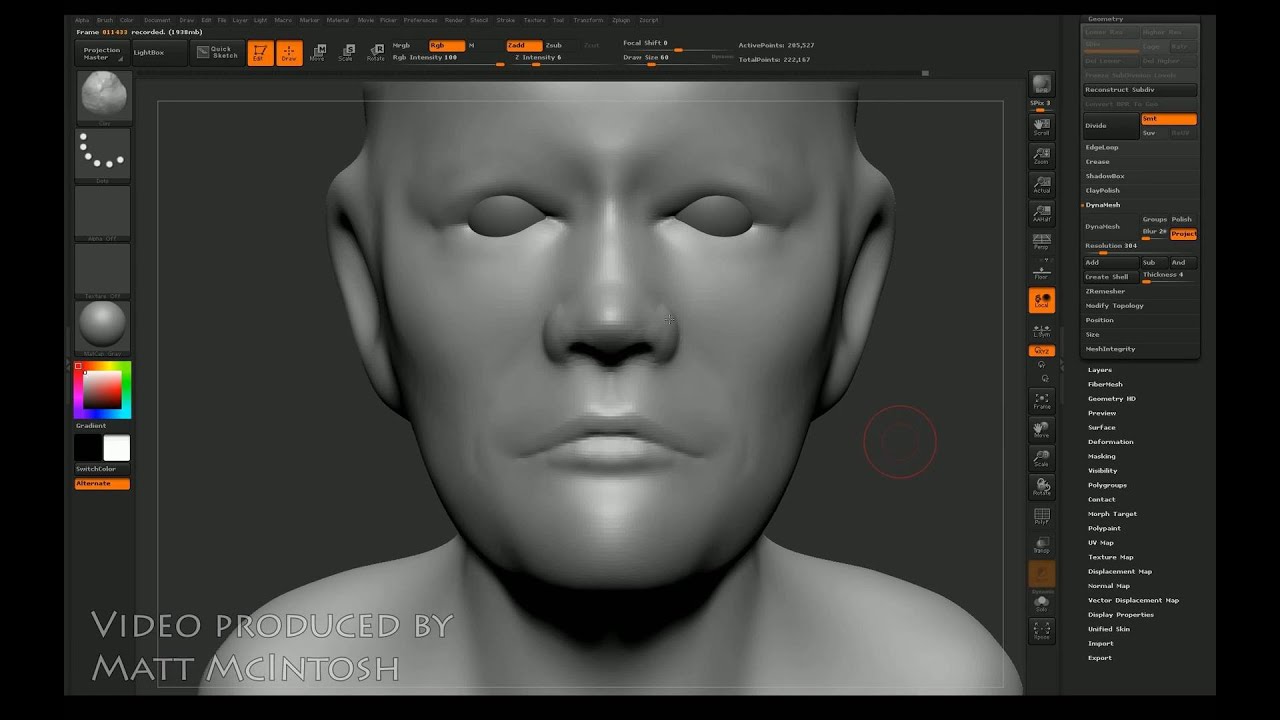
Task: Expand the EdgeLoop section
Action: (x=1102, y=147)
